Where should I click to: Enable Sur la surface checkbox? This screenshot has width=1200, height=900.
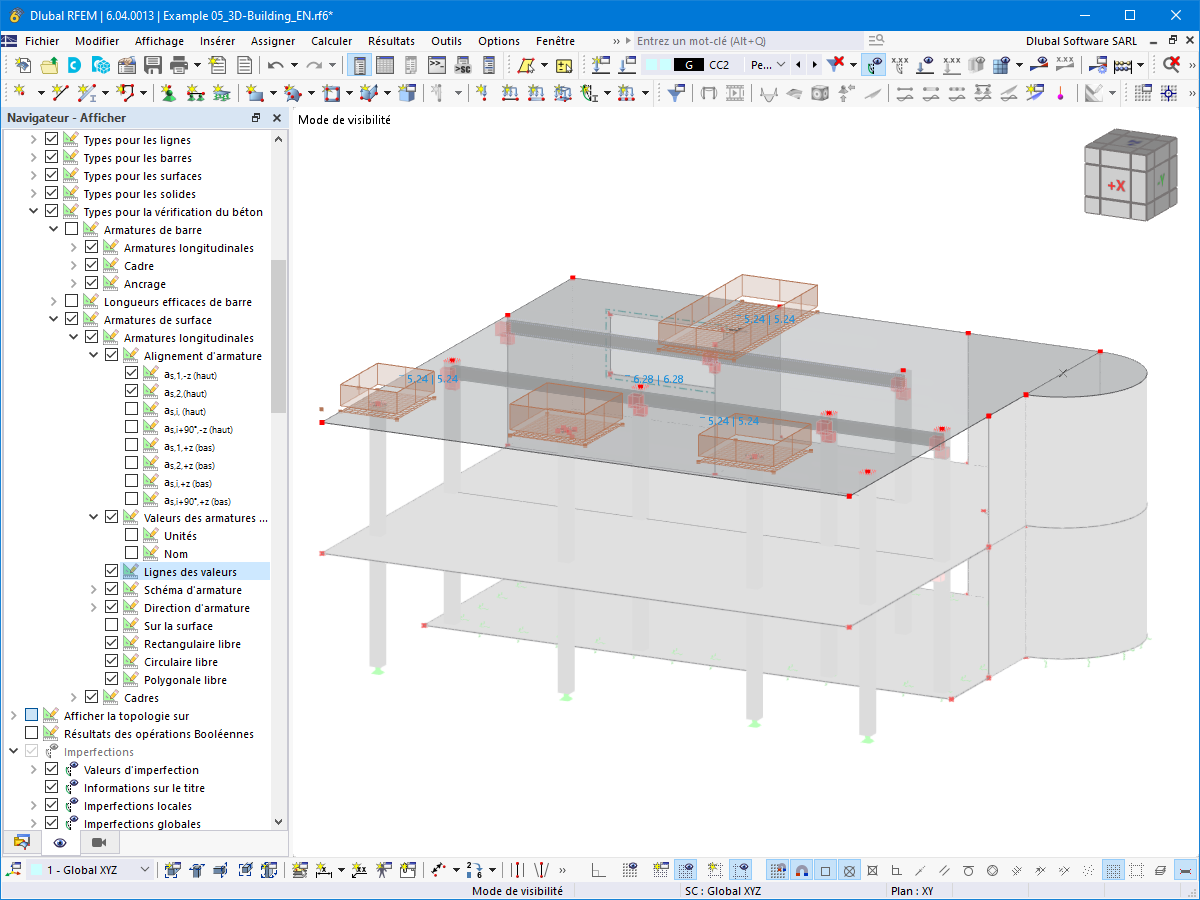click(112, 626)
